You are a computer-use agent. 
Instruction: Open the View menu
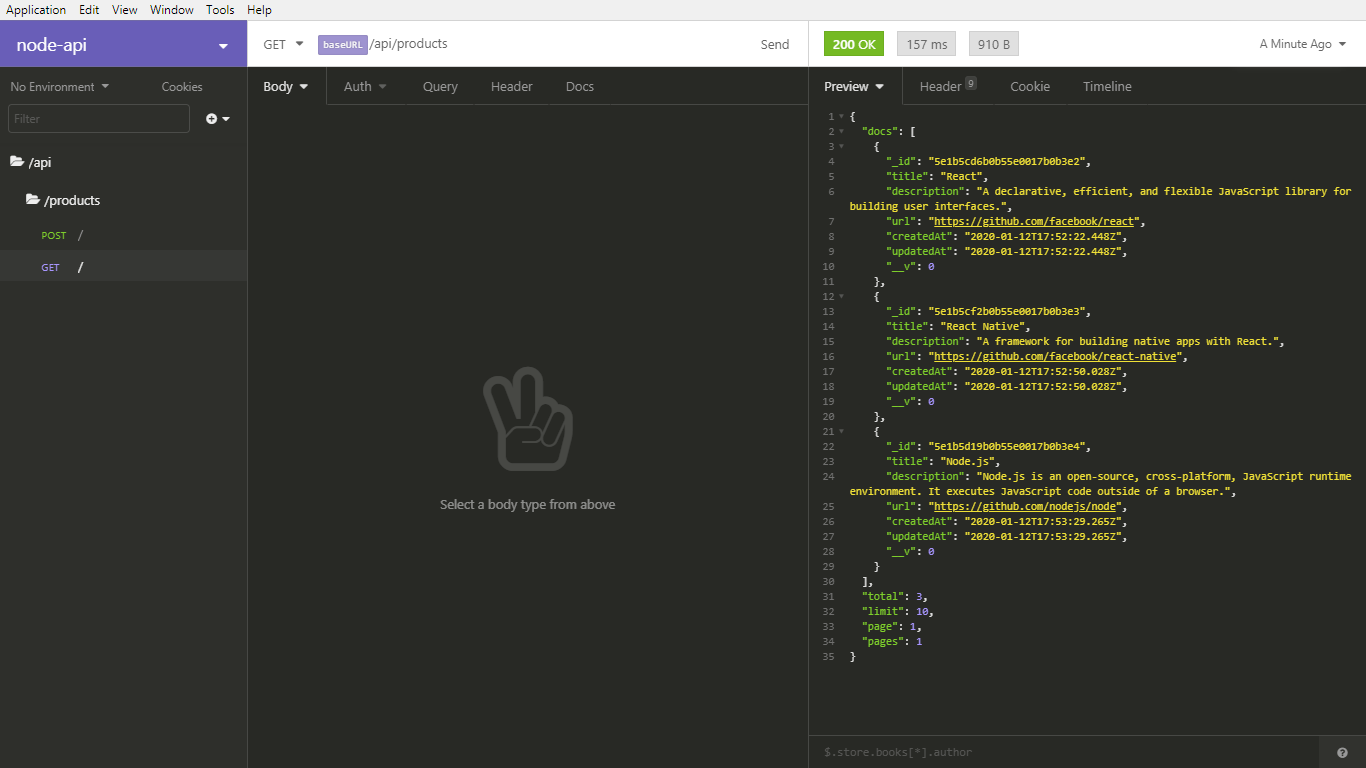tap(125, 10)
